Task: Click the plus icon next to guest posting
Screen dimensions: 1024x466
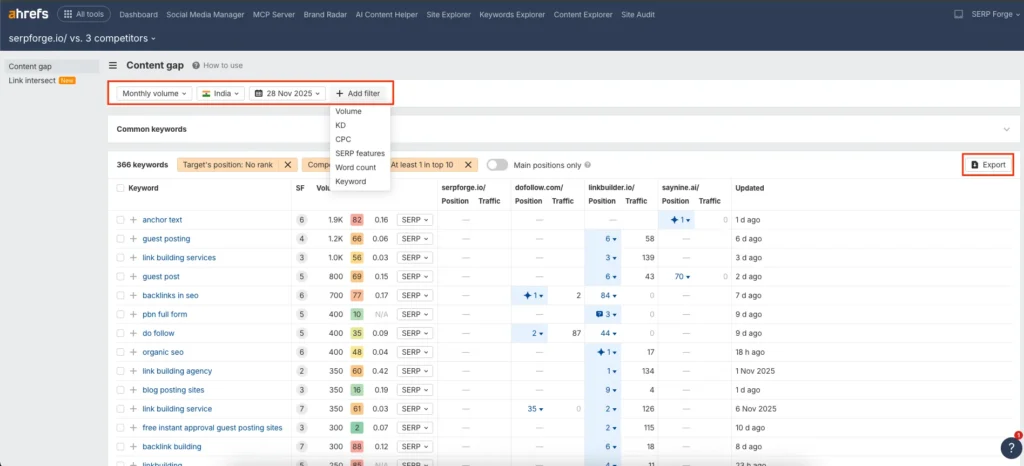Action: 133,239
